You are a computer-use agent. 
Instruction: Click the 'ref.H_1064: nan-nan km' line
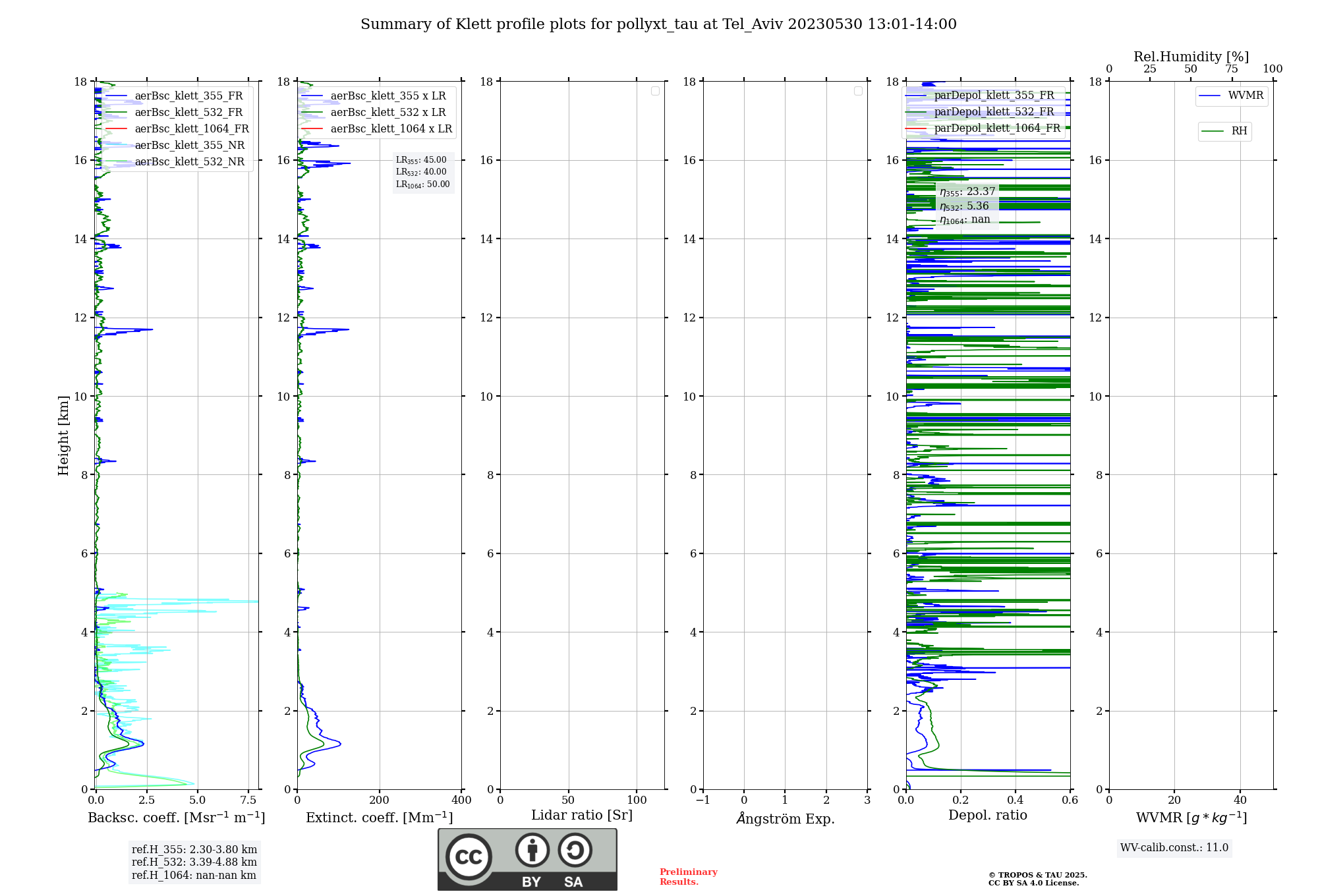pos(194,876)
